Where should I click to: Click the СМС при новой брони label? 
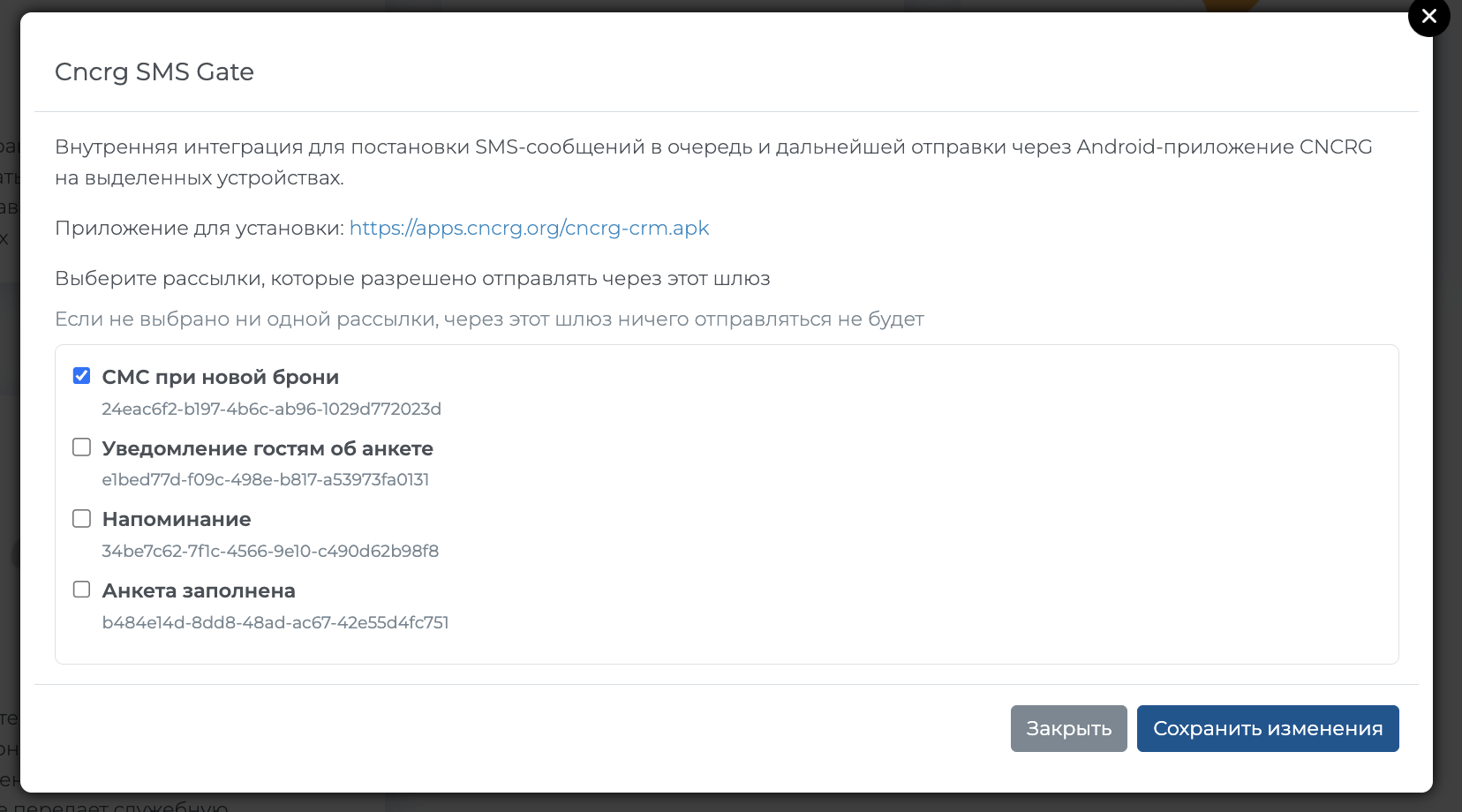[x=221, y=377]
